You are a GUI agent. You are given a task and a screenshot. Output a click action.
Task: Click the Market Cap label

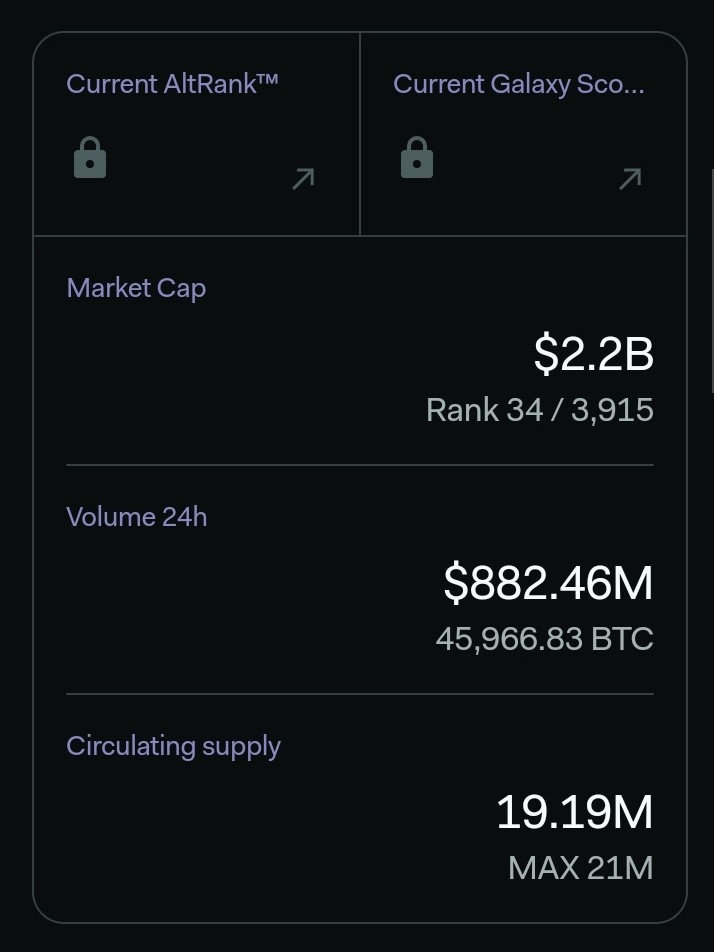[x=136, y=288]
